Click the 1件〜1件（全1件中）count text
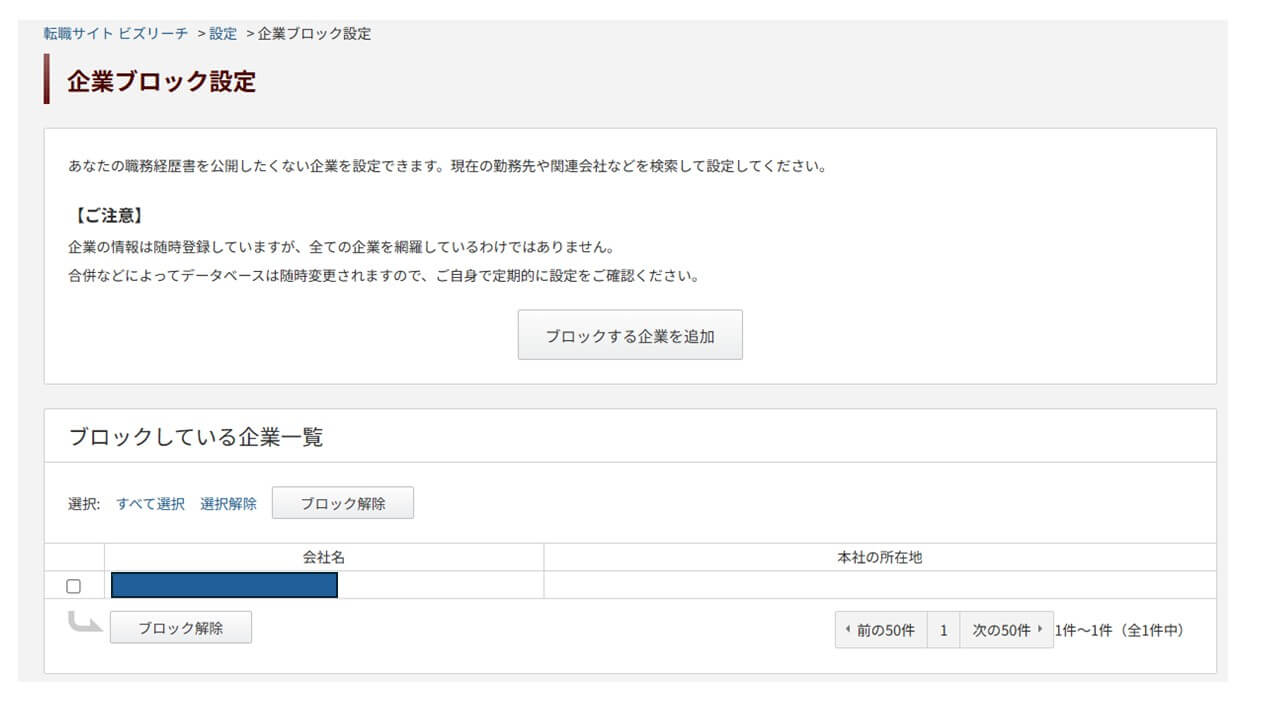This screenshot has height=720, width=1280. (x=1118, y=630)
